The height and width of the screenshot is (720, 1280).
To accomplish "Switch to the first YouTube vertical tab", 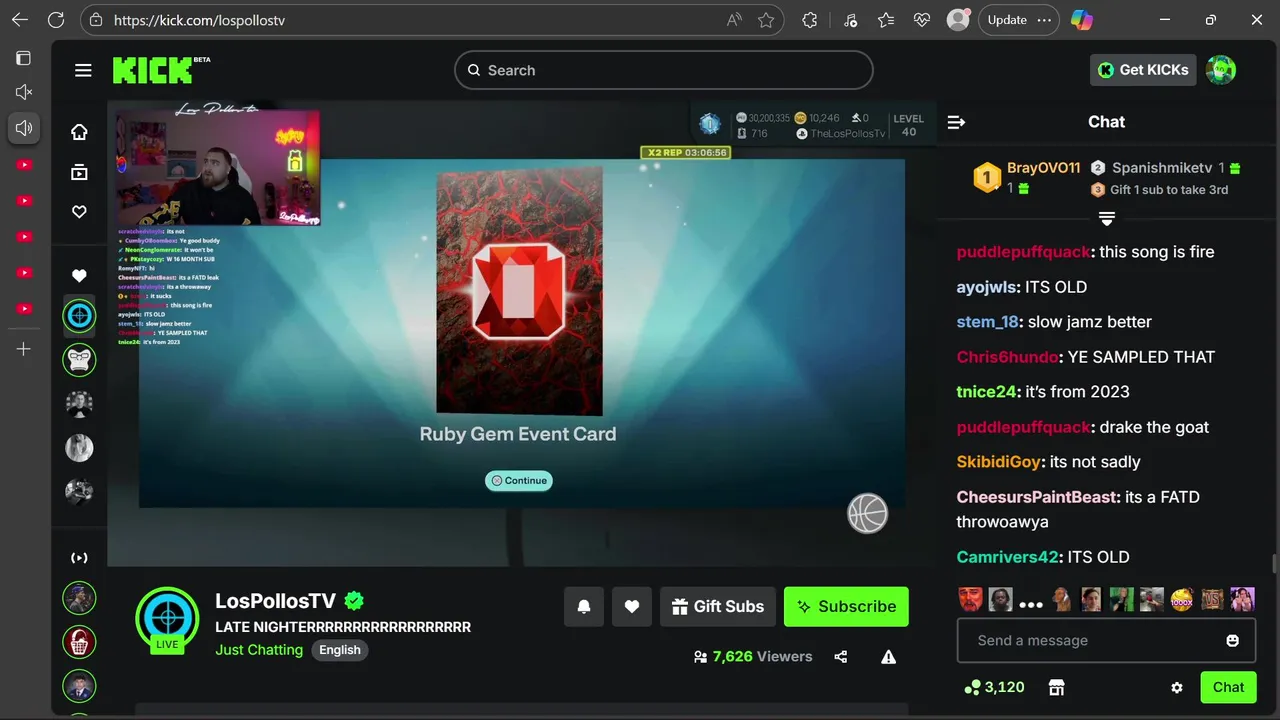I will pyautogui.click(x=24, y=164).
